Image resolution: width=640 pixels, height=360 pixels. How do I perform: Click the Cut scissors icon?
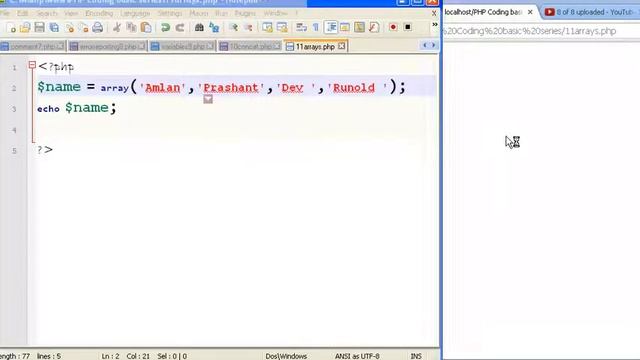pyautogui.click(x=117, y=28)
